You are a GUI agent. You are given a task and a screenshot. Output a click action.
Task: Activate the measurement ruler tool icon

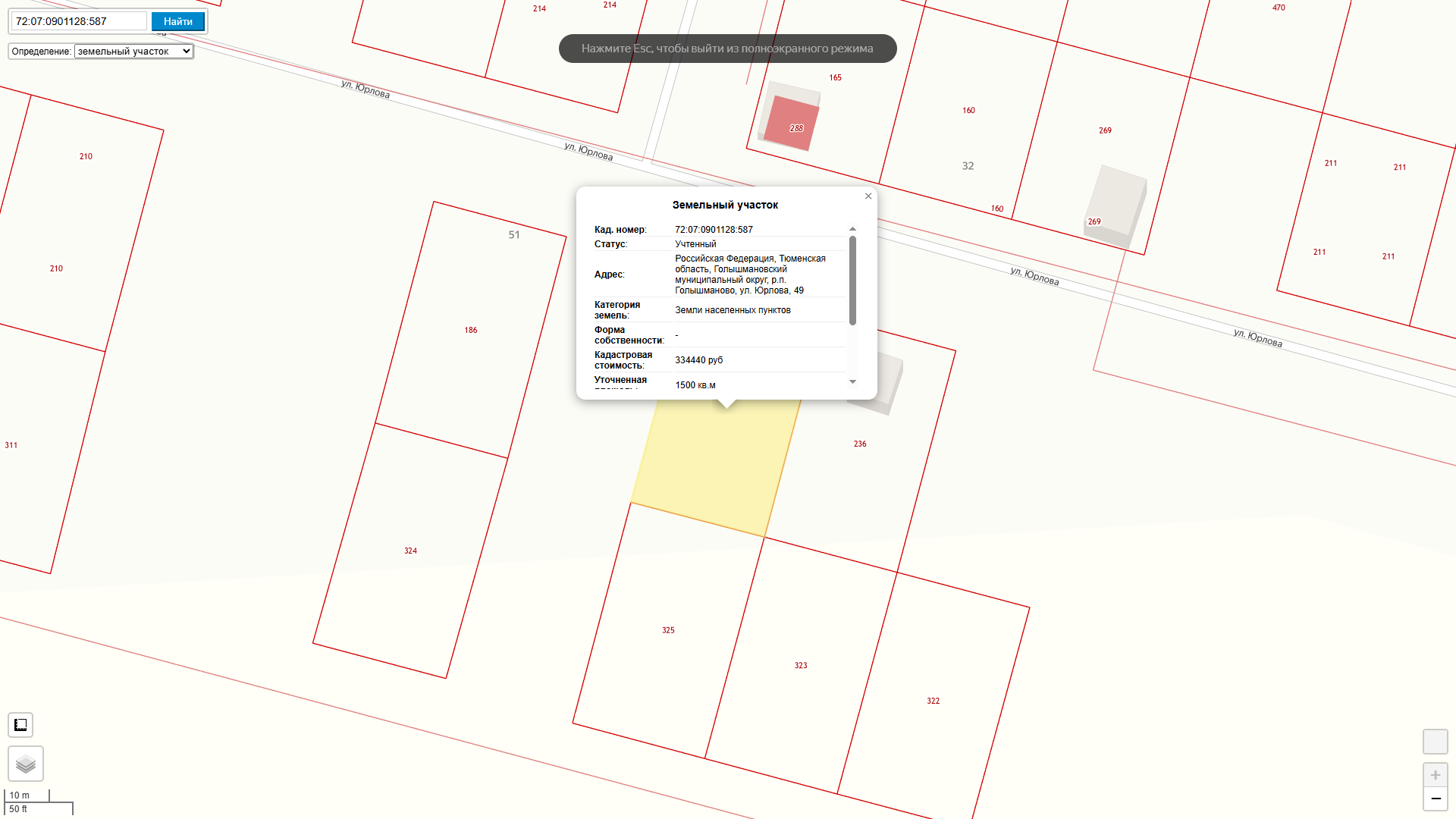[20, 725]
